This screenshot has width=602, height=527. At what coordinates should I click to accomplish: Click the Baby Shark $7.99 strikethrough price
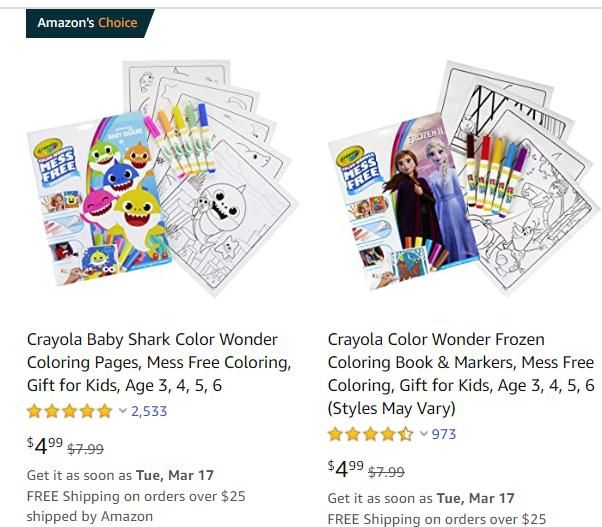click(87, 449)
